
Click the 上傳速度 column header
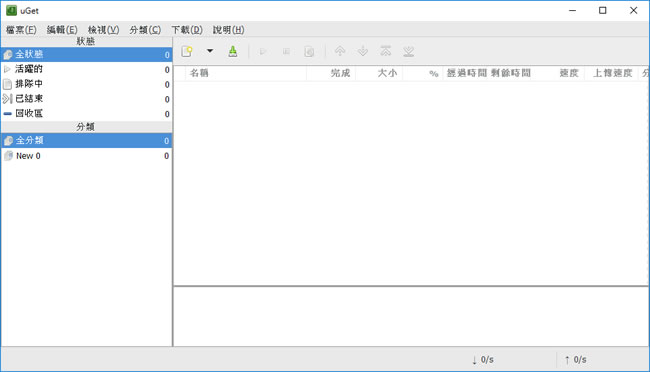tap(611, 73)
